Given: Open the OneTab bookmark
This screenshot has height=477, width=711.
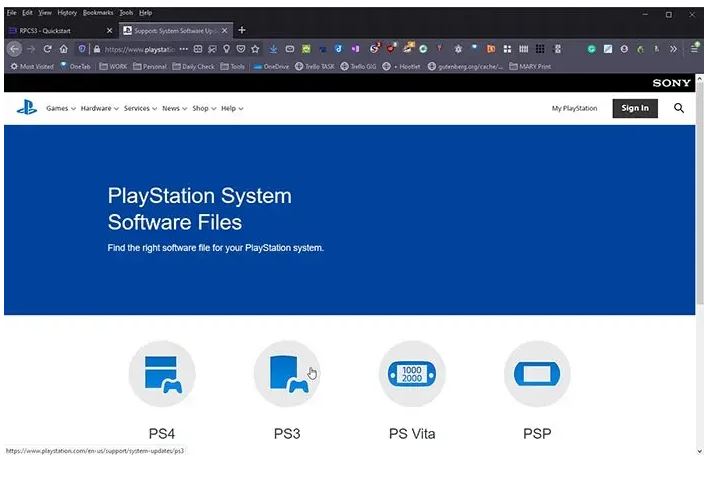Looking at the screenshot, I should 75,66.
